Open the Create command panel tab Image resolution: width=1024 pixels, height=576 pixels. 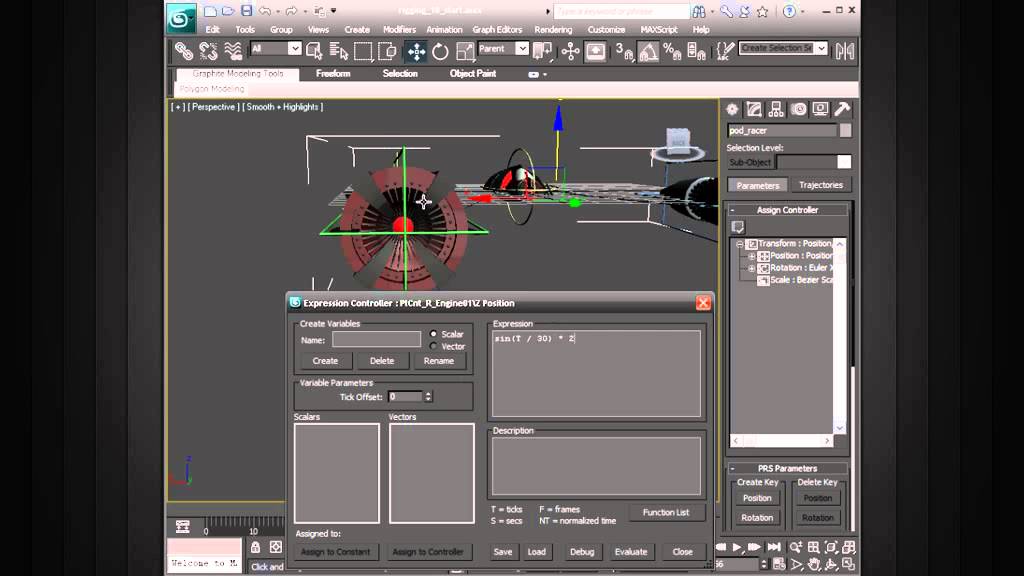point(732,109)
